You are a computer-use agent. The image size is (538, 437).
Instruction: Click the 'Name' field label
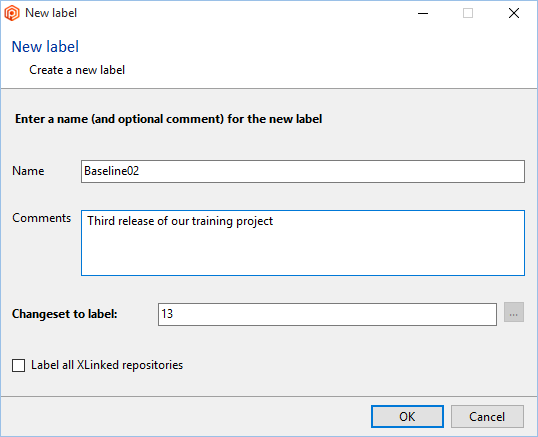[x=28, y=171]
